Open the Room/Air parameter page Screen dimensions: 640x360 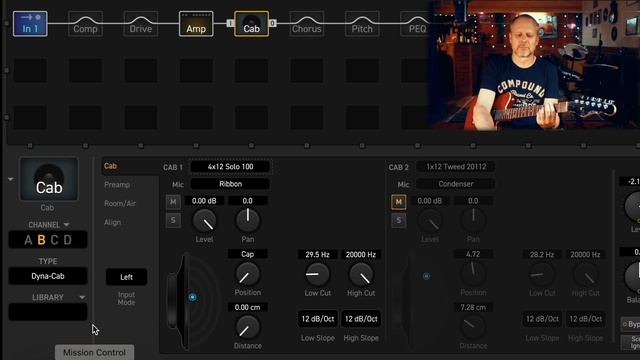(x=120, y=203)
